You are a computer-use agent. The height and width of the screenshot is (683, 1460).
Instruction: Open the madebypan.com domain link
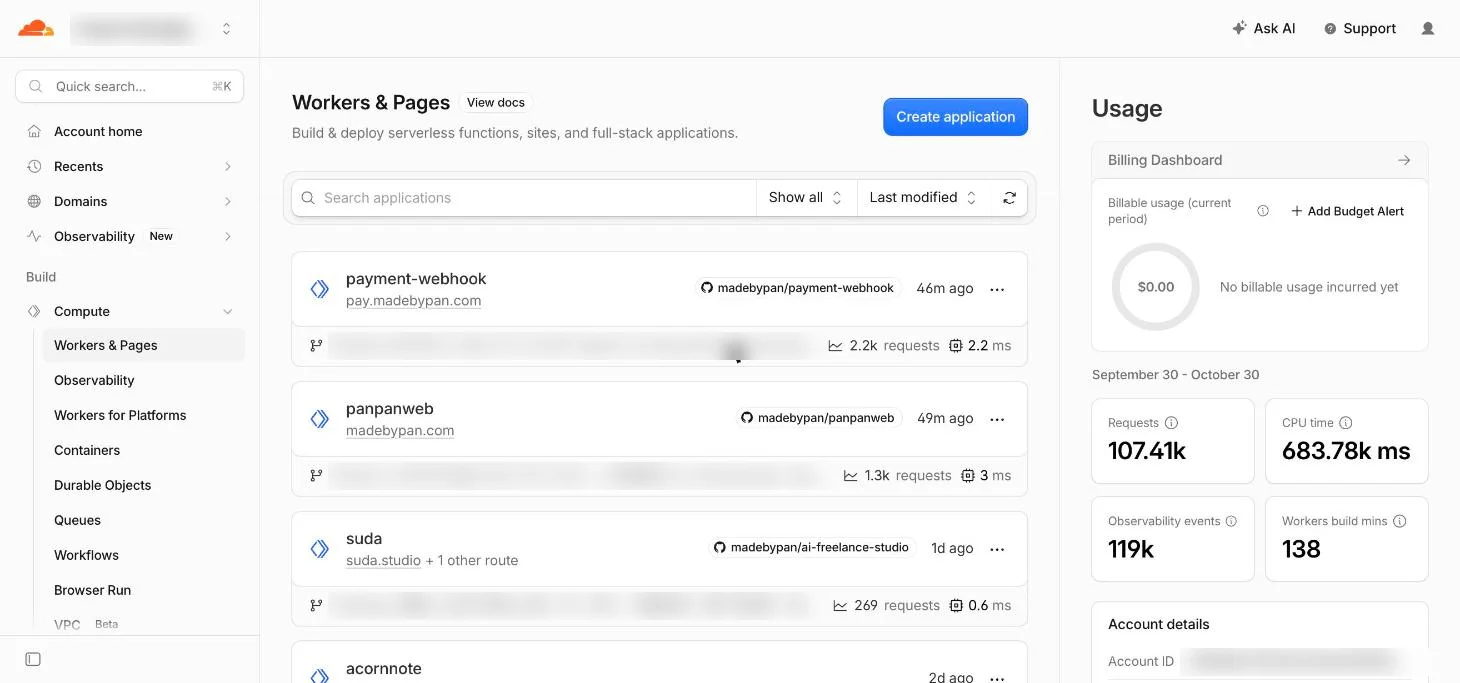[400, 431]
